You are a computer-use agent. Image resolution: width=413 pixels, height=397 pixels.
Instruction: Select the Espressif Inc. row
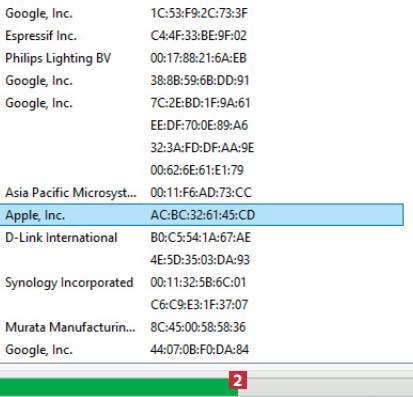pyautogui.click(x=202, y=36)
